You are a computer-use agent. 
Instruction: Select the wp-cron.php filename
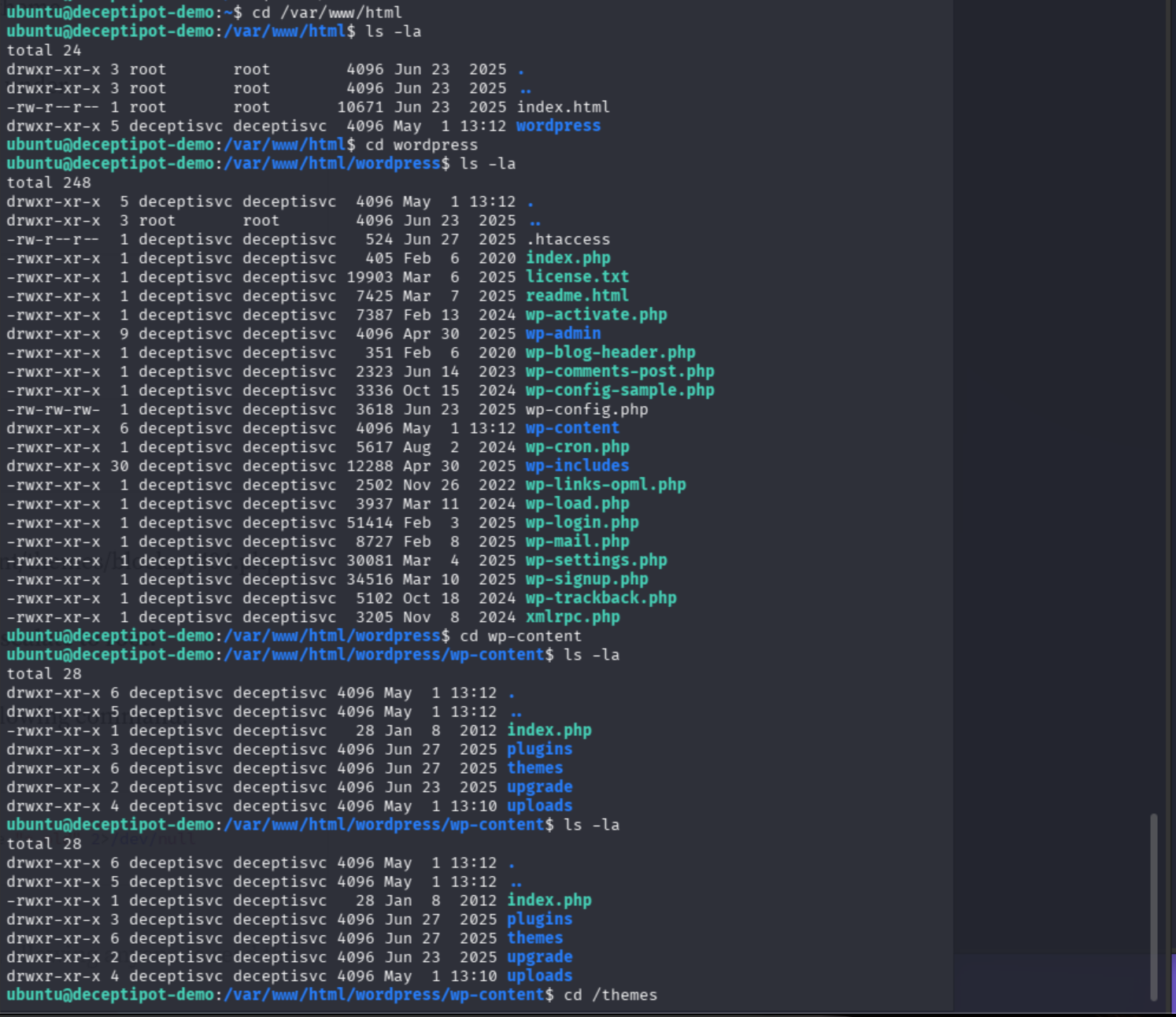coord(577,447)
